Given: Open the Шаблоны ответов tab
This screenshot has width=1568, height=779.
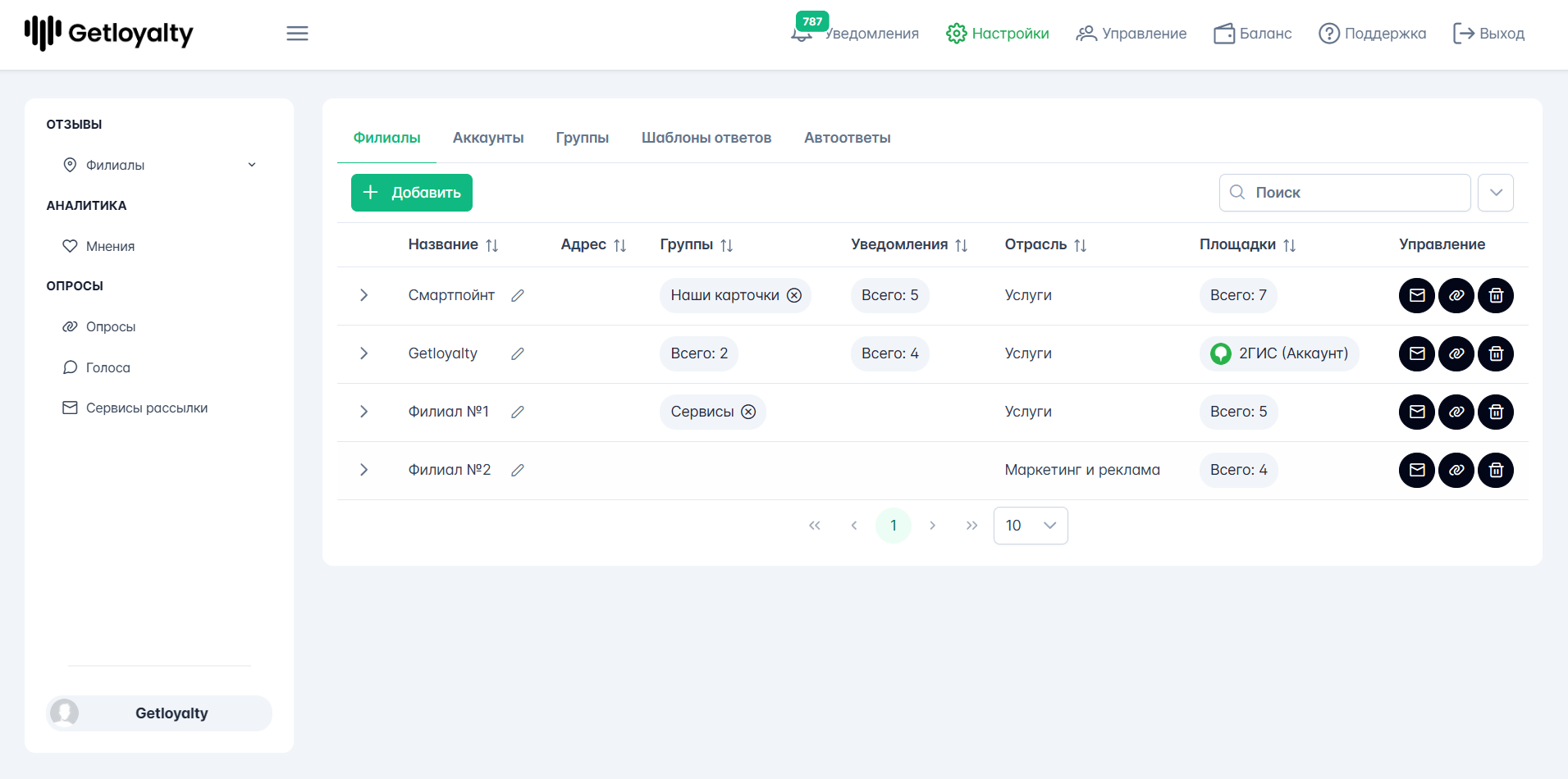Looking at the screenshot, I should point(706,138).
